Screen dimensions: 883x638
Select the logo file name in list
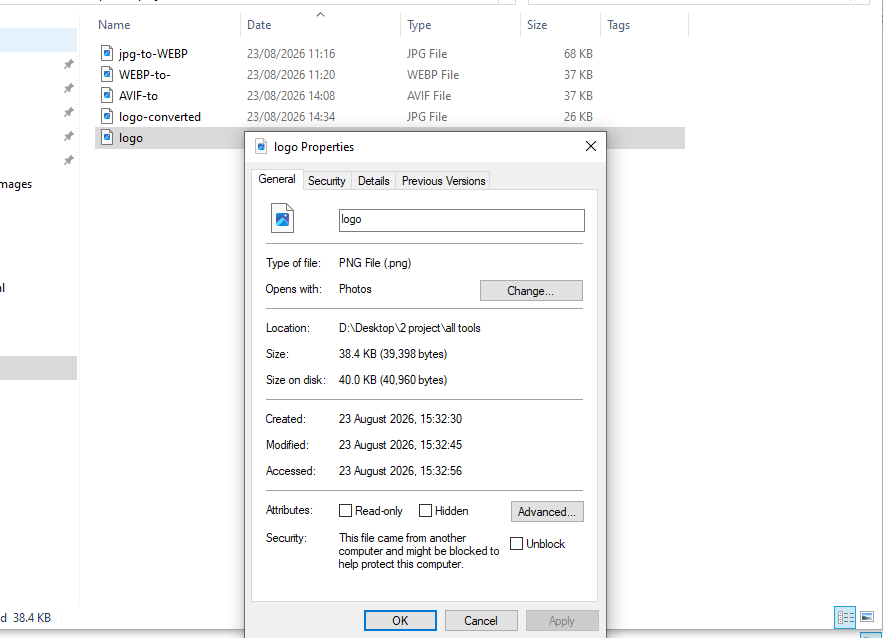[131, 138]
